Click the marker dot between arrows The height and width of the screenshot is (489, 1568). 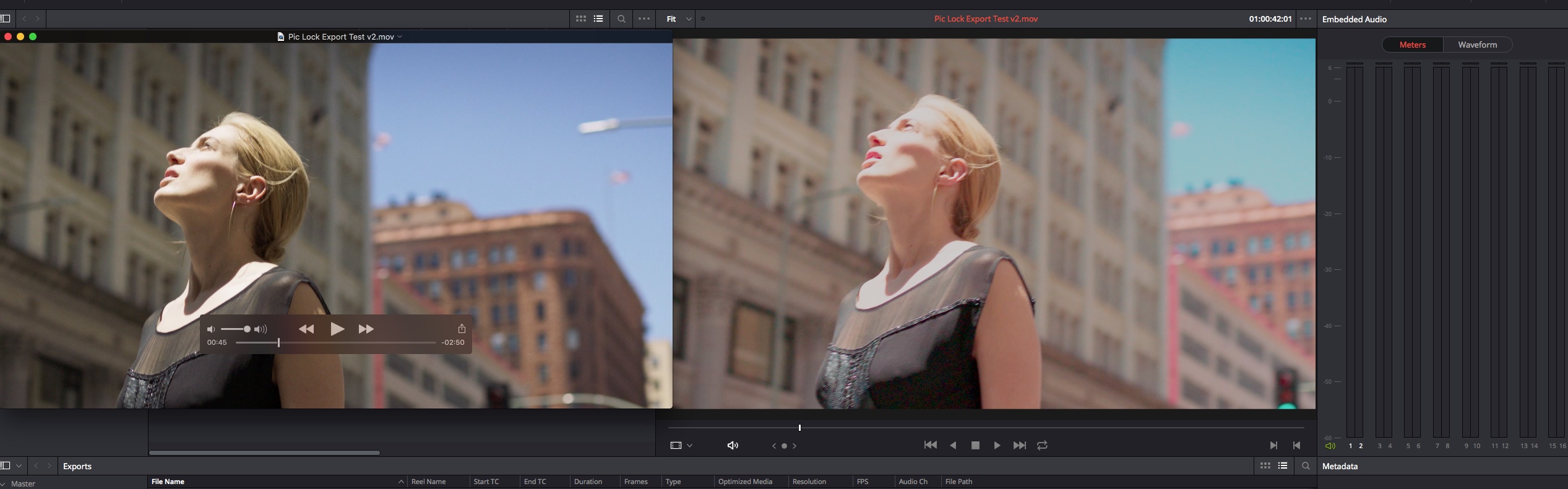tap(784, 446)
